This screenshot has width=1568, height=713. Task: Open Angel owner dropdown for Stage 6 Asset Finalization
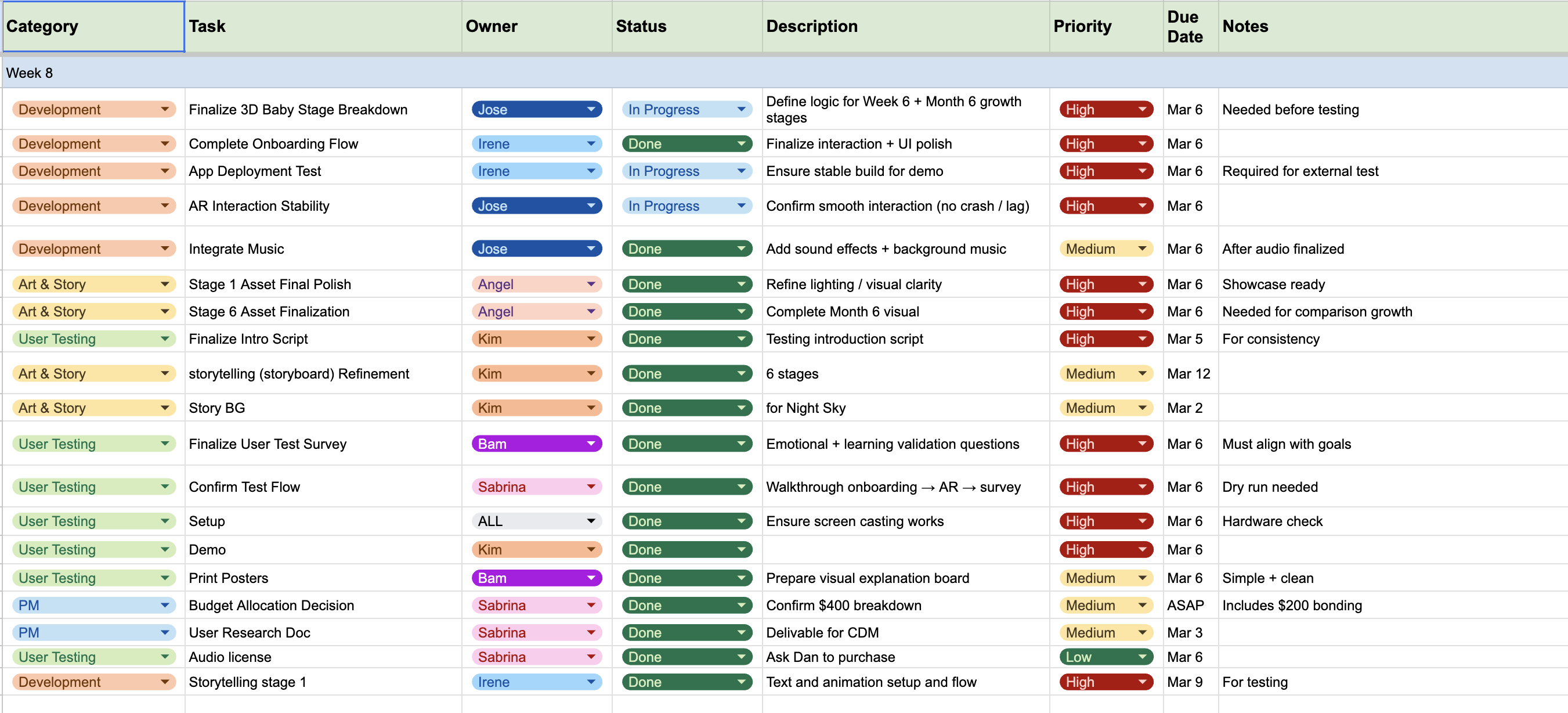(x=590, y=312)
